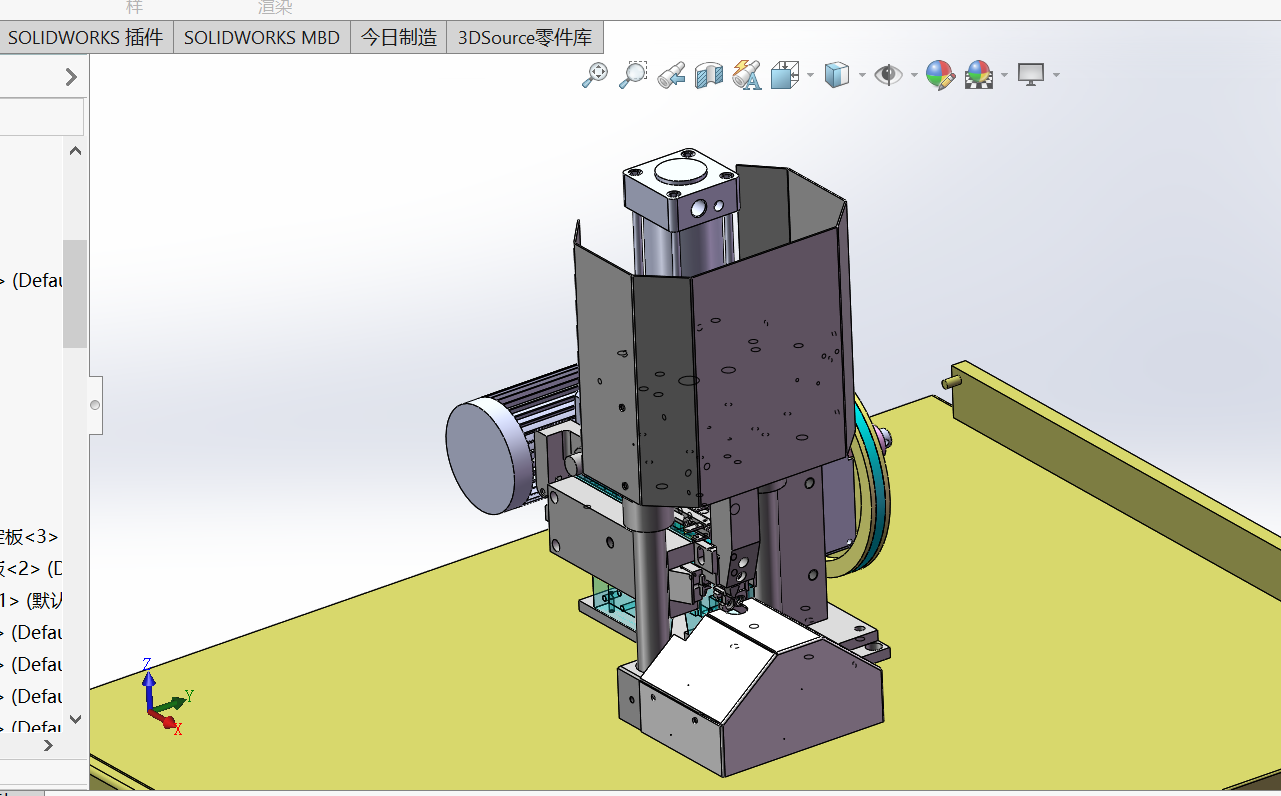Image resolution: width=1281 pixels, height=796 pixels.
Task: Click the tree horizontal scroll right arrow
Action: 48,746
